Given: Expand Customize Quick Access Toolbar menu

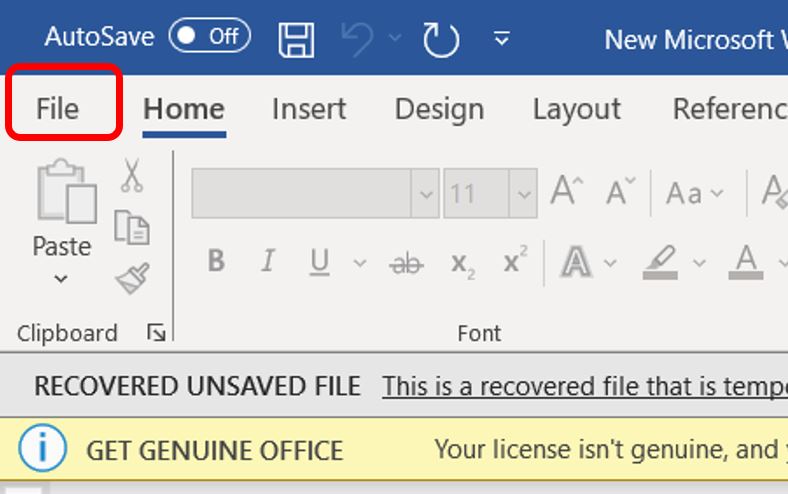Looking at the screenshot, I should [502, 40].
